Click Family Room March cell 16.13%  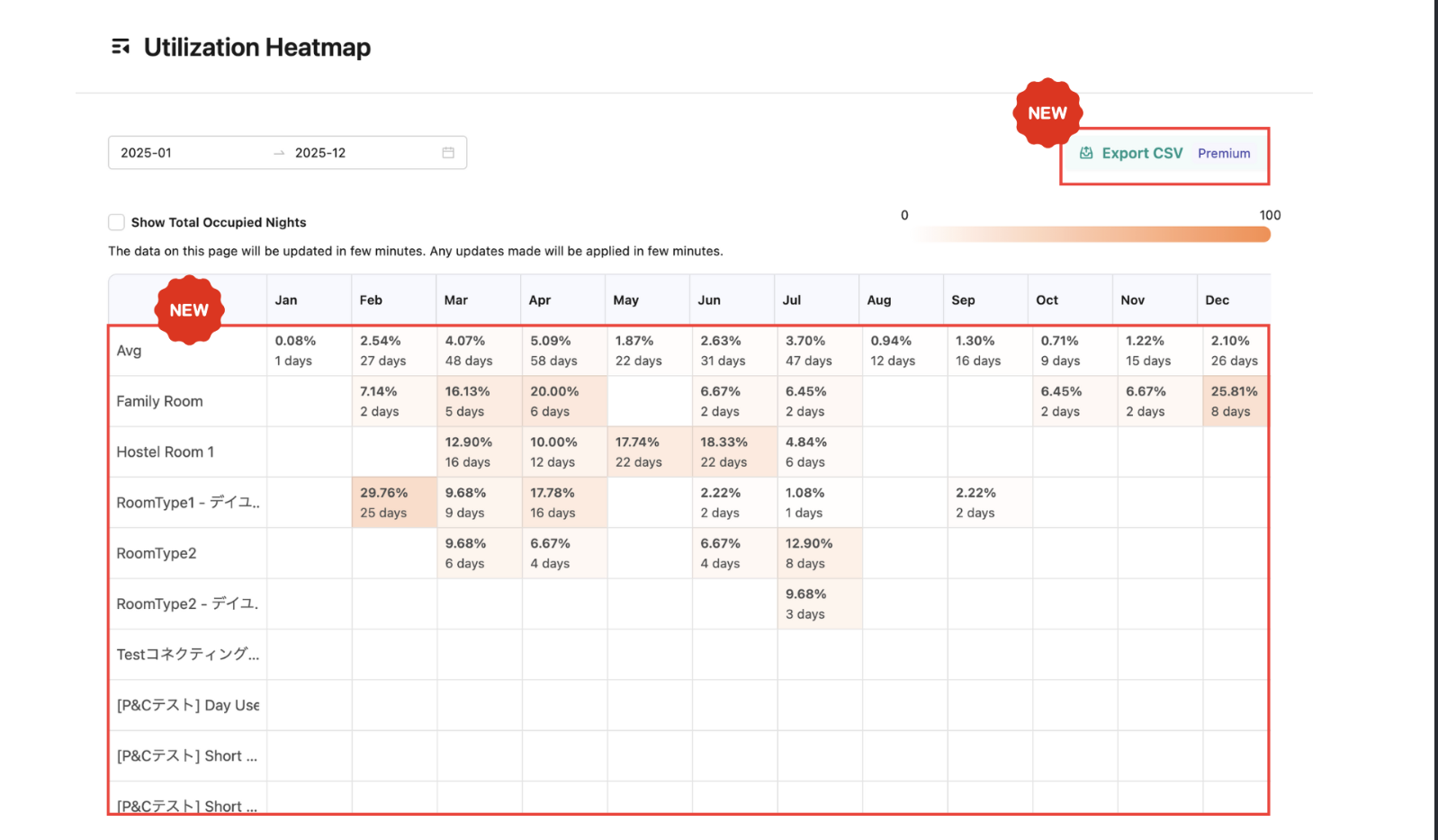pyautogui.click(x=479, y=401)
